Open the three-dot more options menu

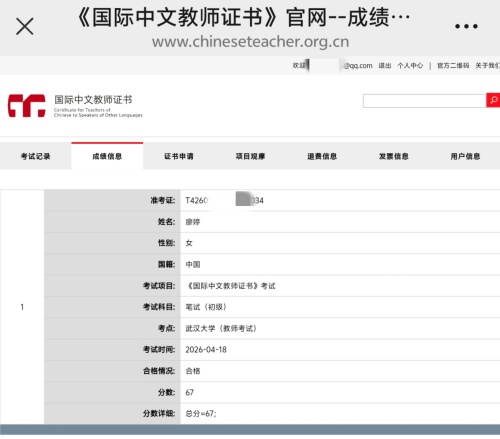pyautogui.click(x=466, y=26)
